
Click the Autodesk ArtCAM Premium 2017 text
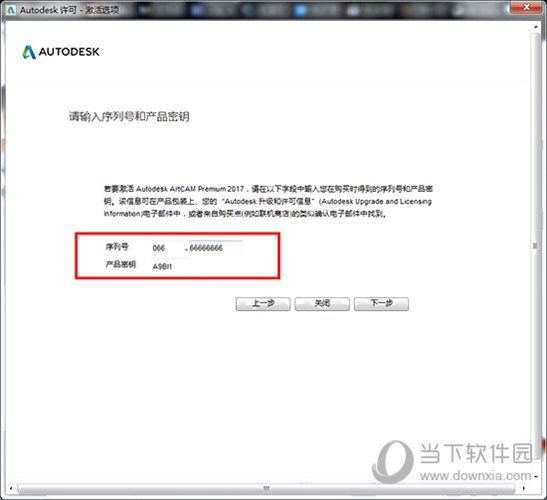coord(190,189)
